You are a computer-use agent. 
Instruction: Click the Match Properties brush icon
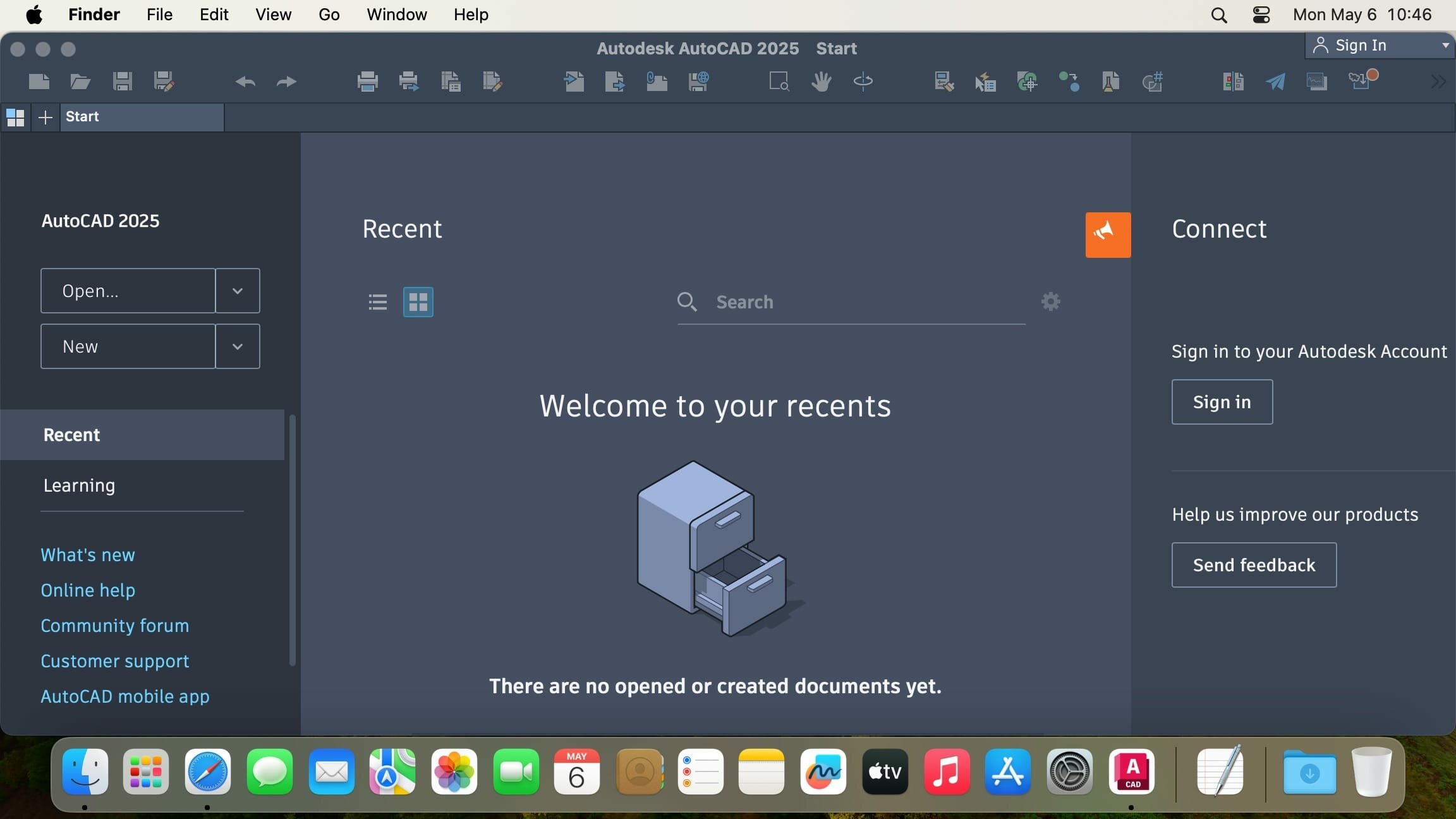coord(943,82)
